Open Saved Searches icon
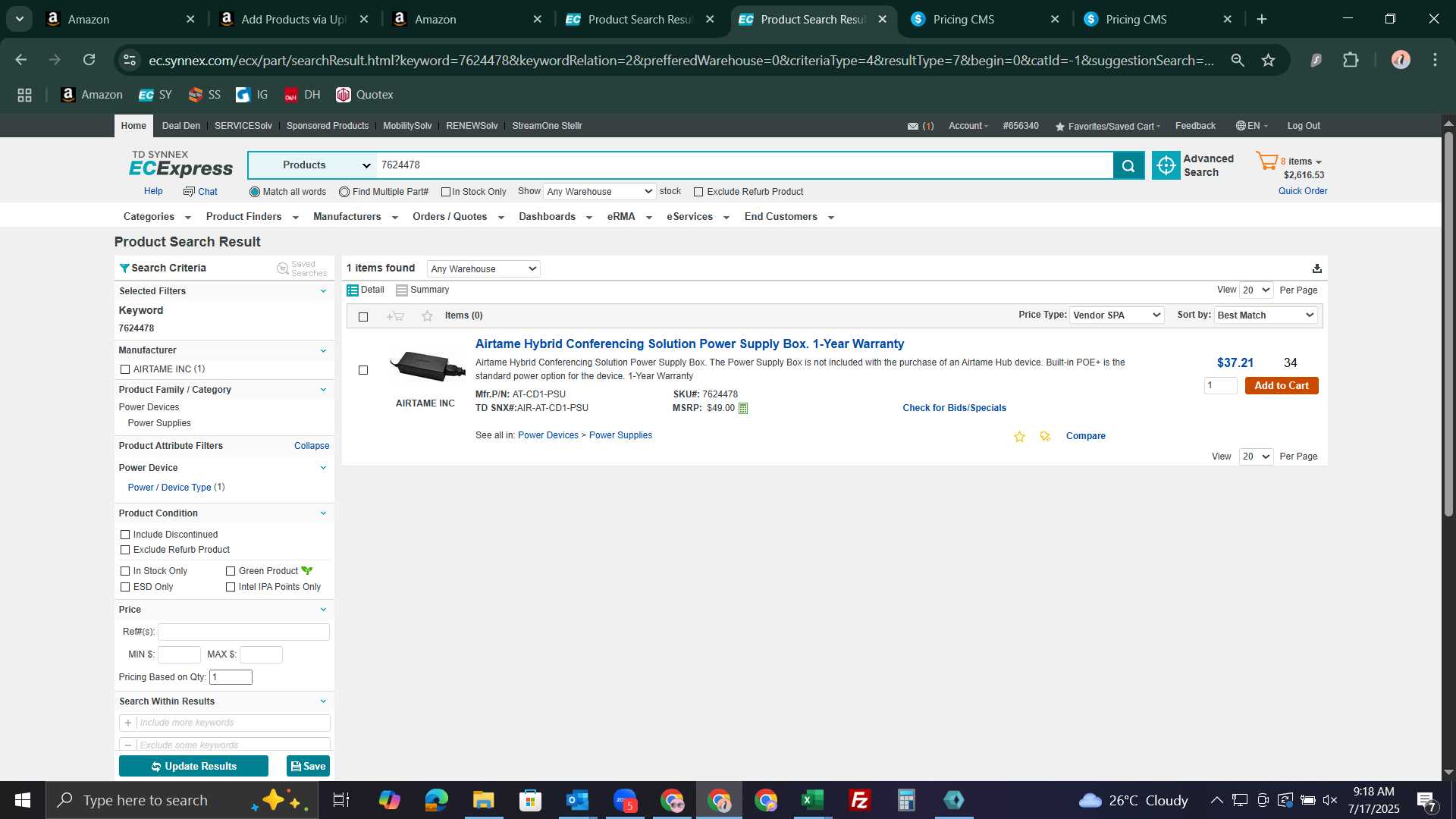 coord(283,268)
